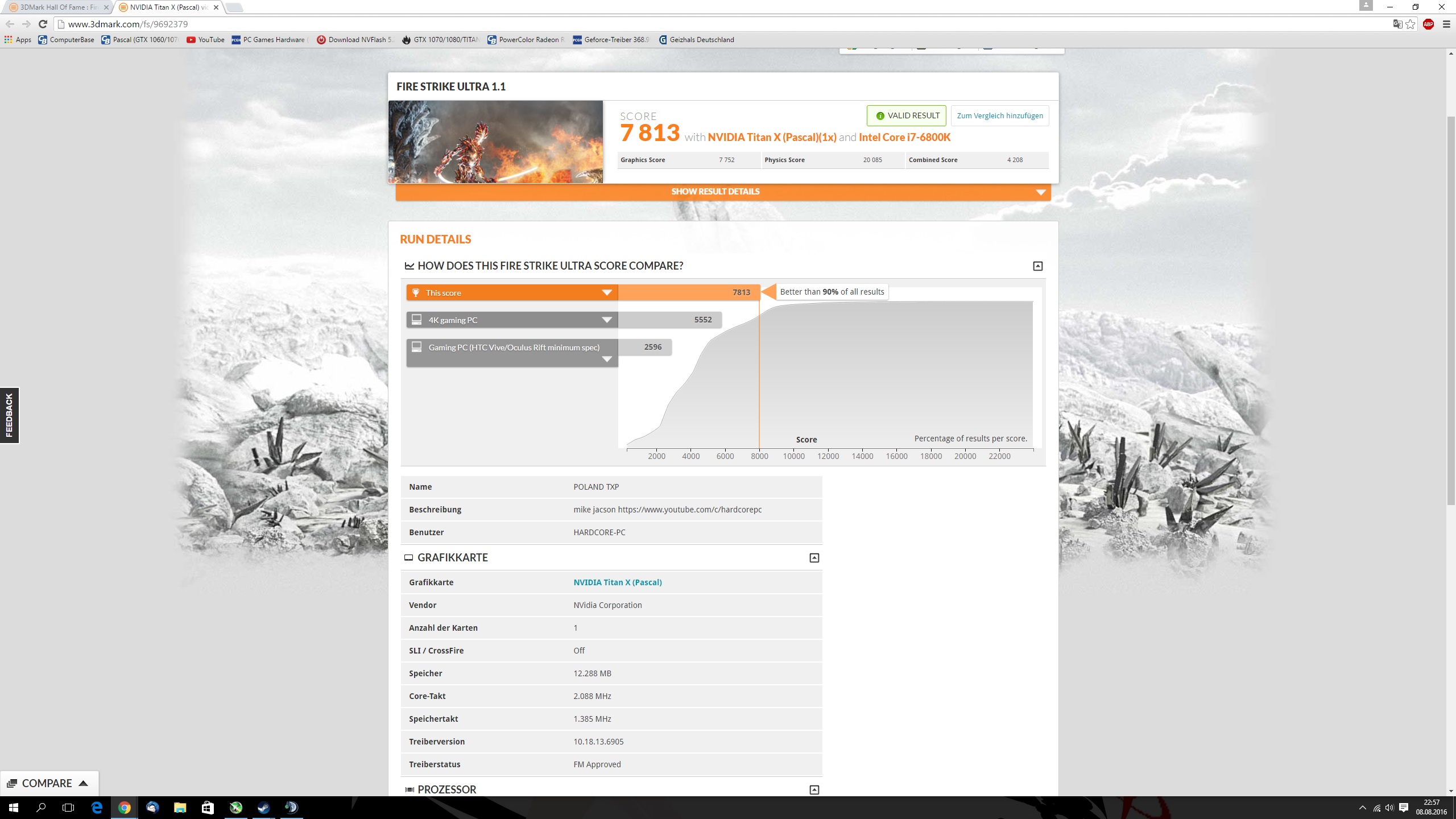Screen dimensions: 1456x819
Task: Open Chrome hamburger menu icon
Action: [x=1446, y=24]
